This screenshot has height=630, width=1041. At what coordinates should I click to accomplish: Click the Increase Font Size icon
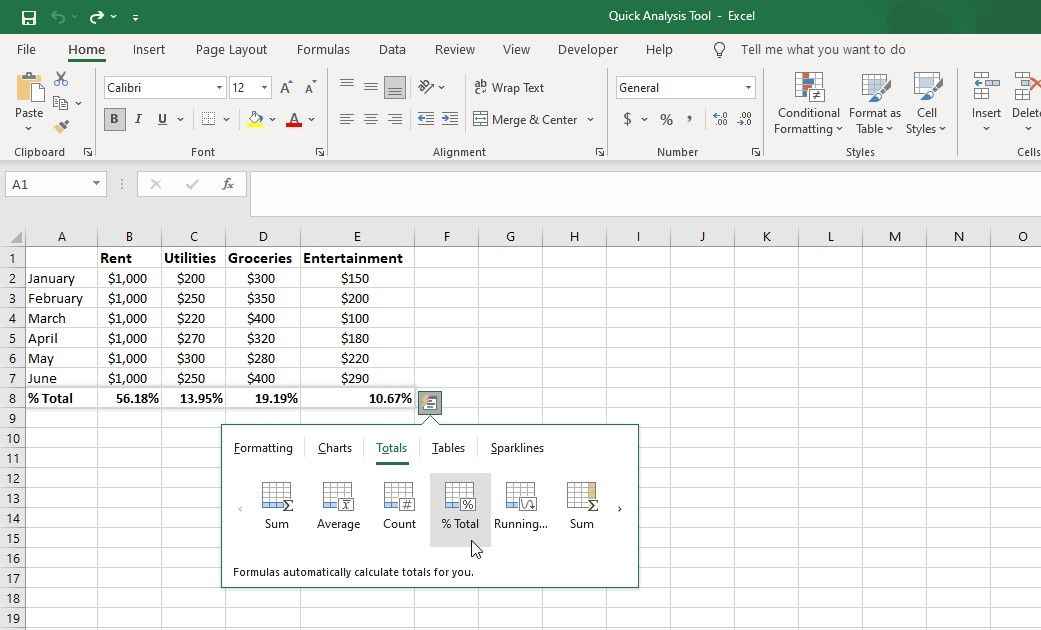[287, 88]
